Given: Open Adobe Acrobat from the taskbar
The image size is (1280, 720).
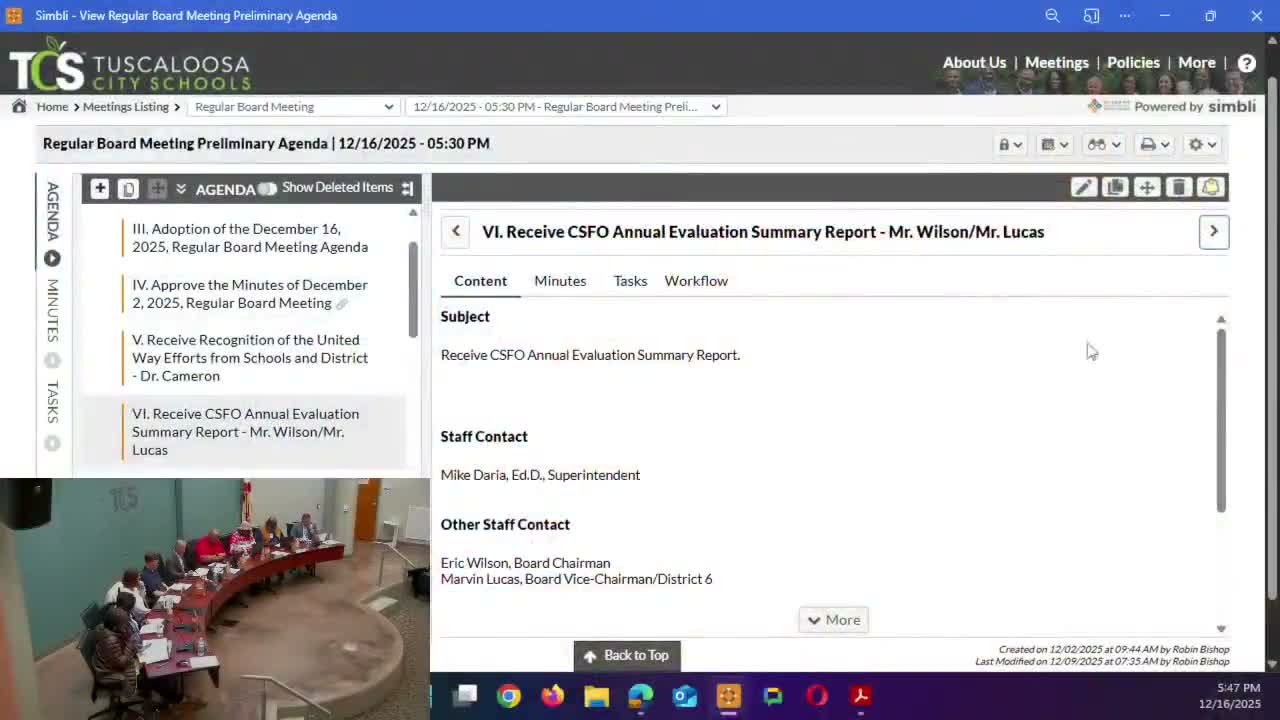Looking at the screenshot, I should pos(861,696).
